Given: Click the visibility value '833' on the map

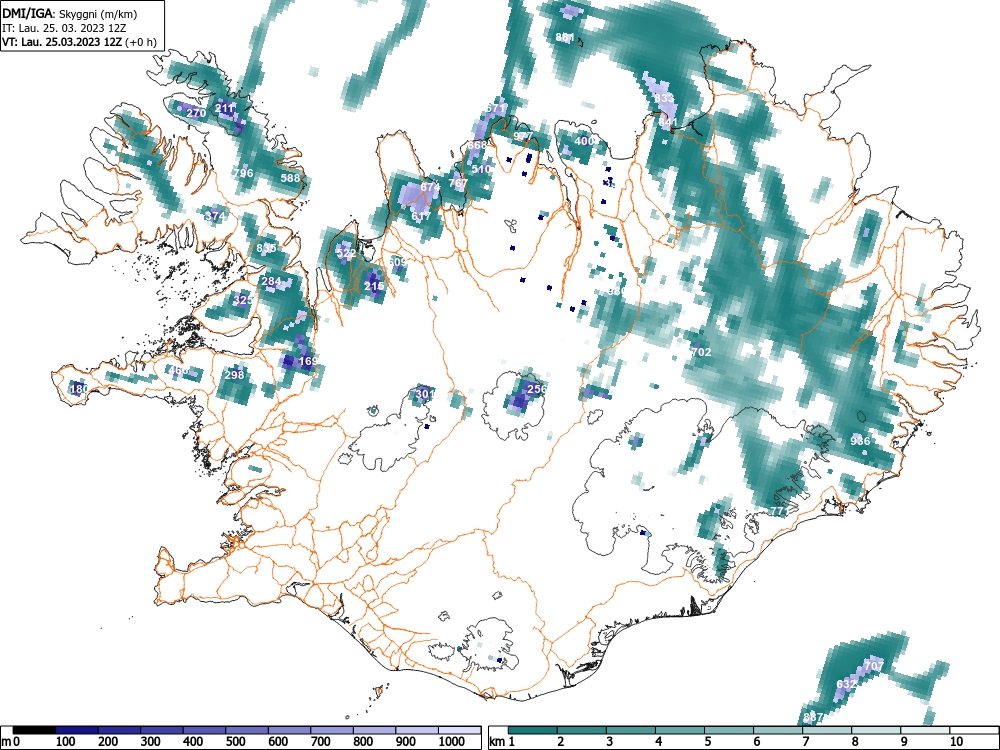Looking at the screenshot, I should click(x=663, y=99).
